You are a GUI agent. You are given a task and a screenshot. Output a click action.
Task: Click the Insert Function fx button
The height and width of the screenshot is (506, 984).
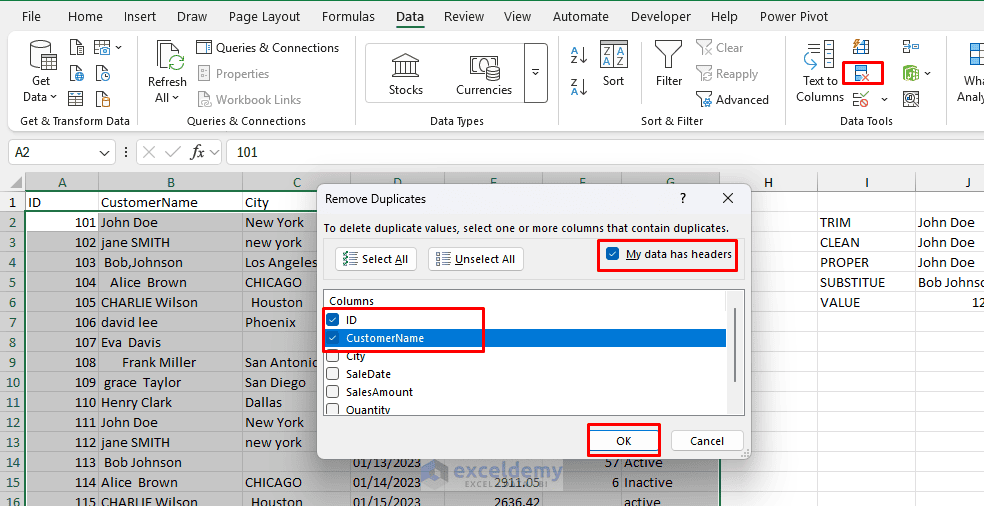[197, 152]
